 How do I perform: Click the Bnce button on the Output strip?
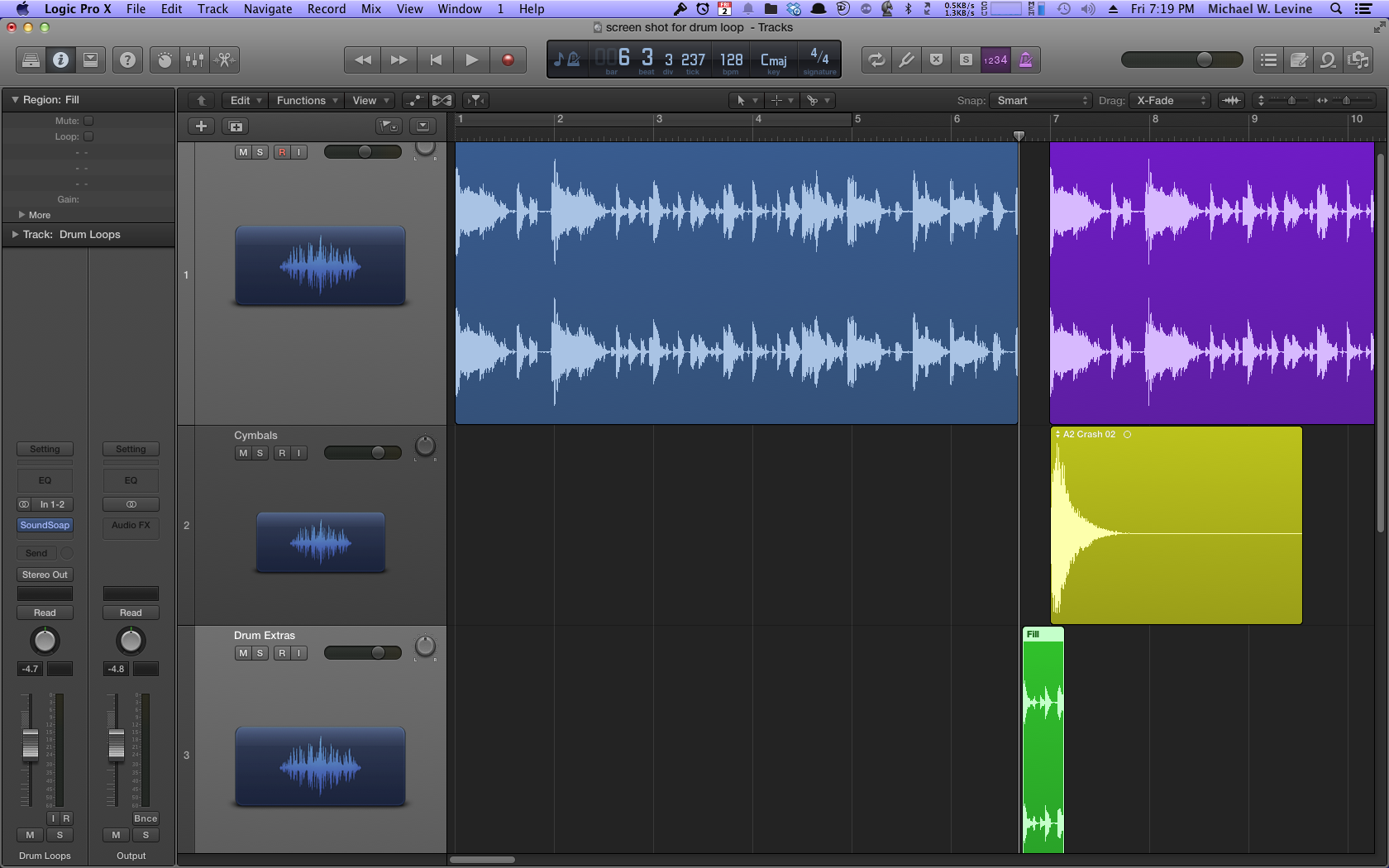pos(146,819)
